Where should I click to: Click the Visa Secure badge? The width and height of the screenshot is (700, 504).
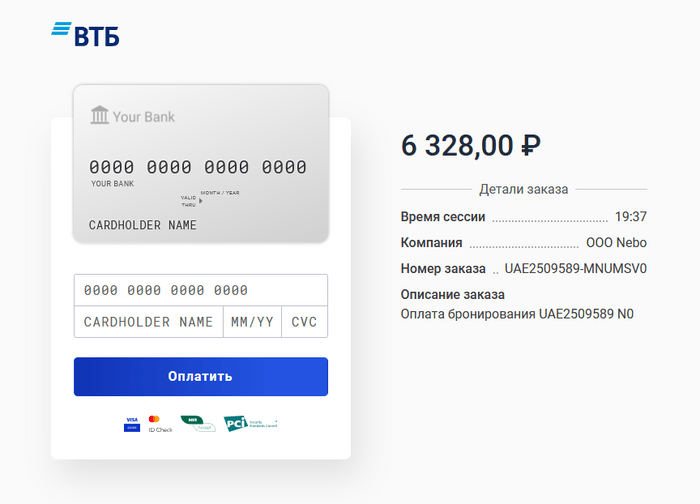tap(132, 423)
